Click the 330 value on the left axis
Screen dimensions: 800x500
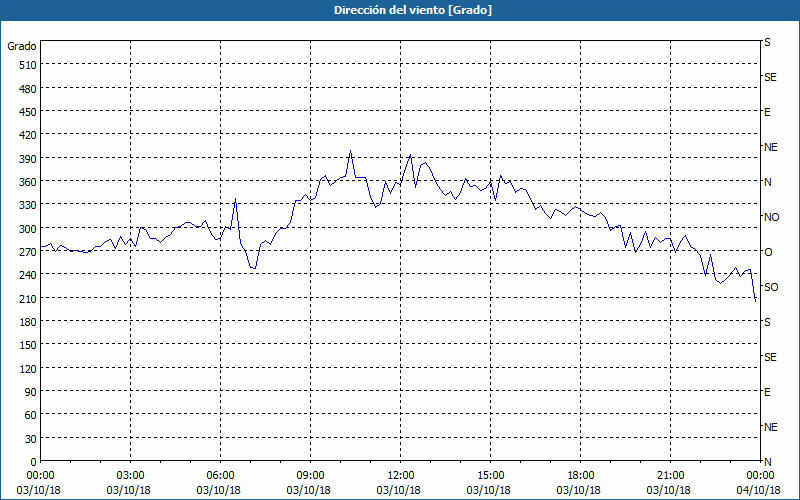click(28, 205)
